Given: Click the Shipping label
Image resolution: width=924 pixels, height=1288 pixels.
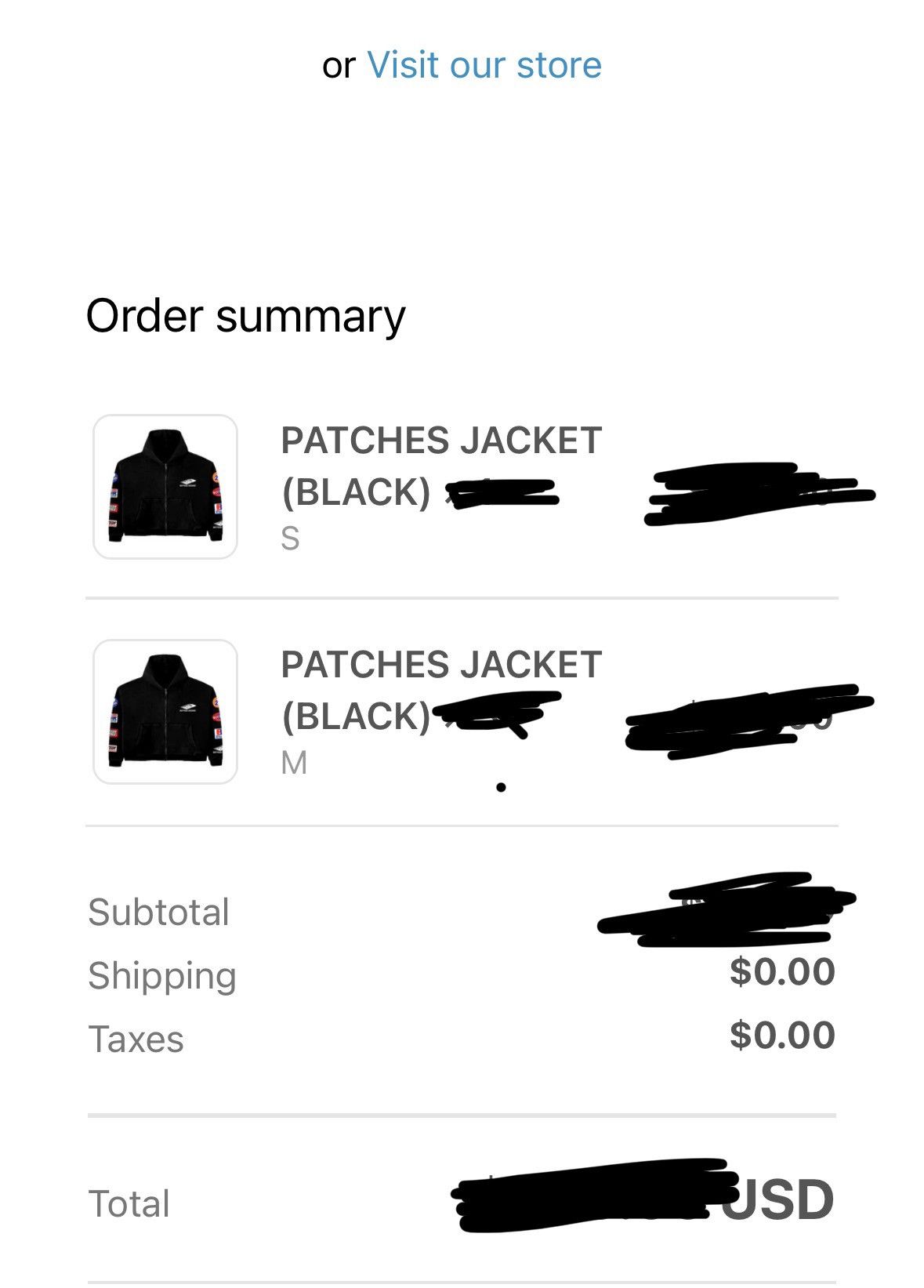Looking at the screenshot, I should (x=164, y=975).
